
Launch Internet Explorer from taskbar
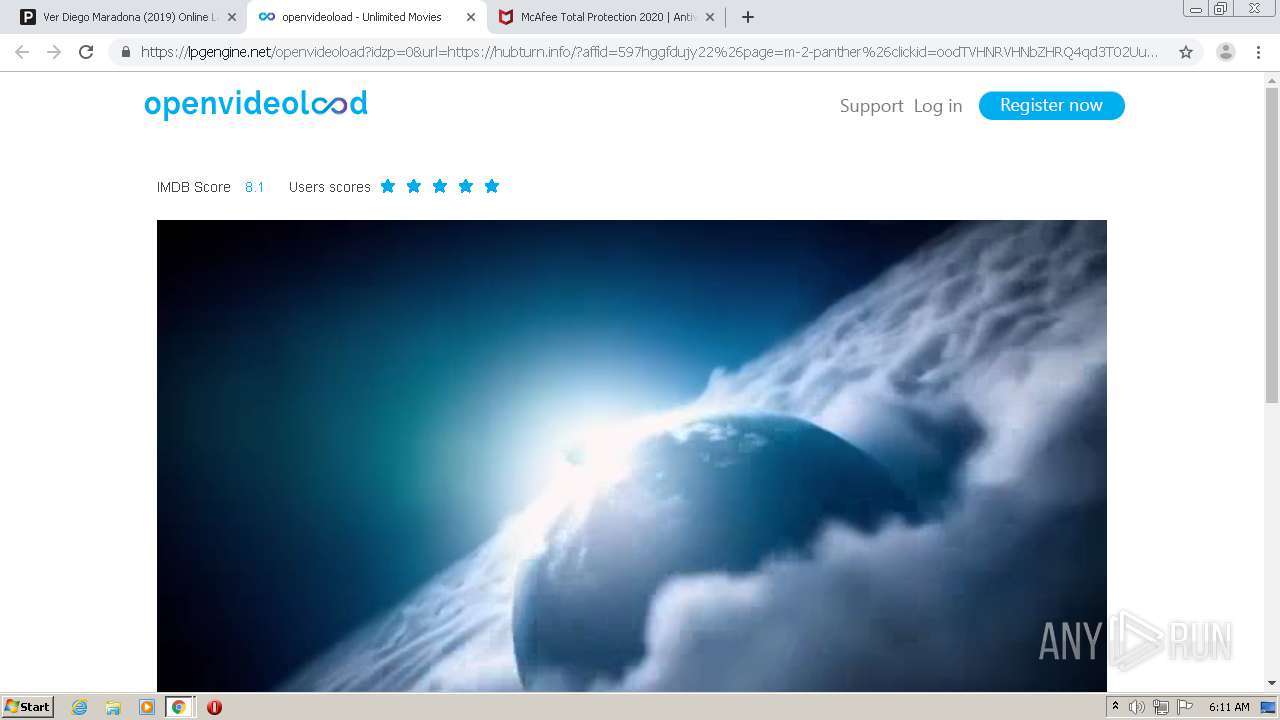tap(80, 707)
